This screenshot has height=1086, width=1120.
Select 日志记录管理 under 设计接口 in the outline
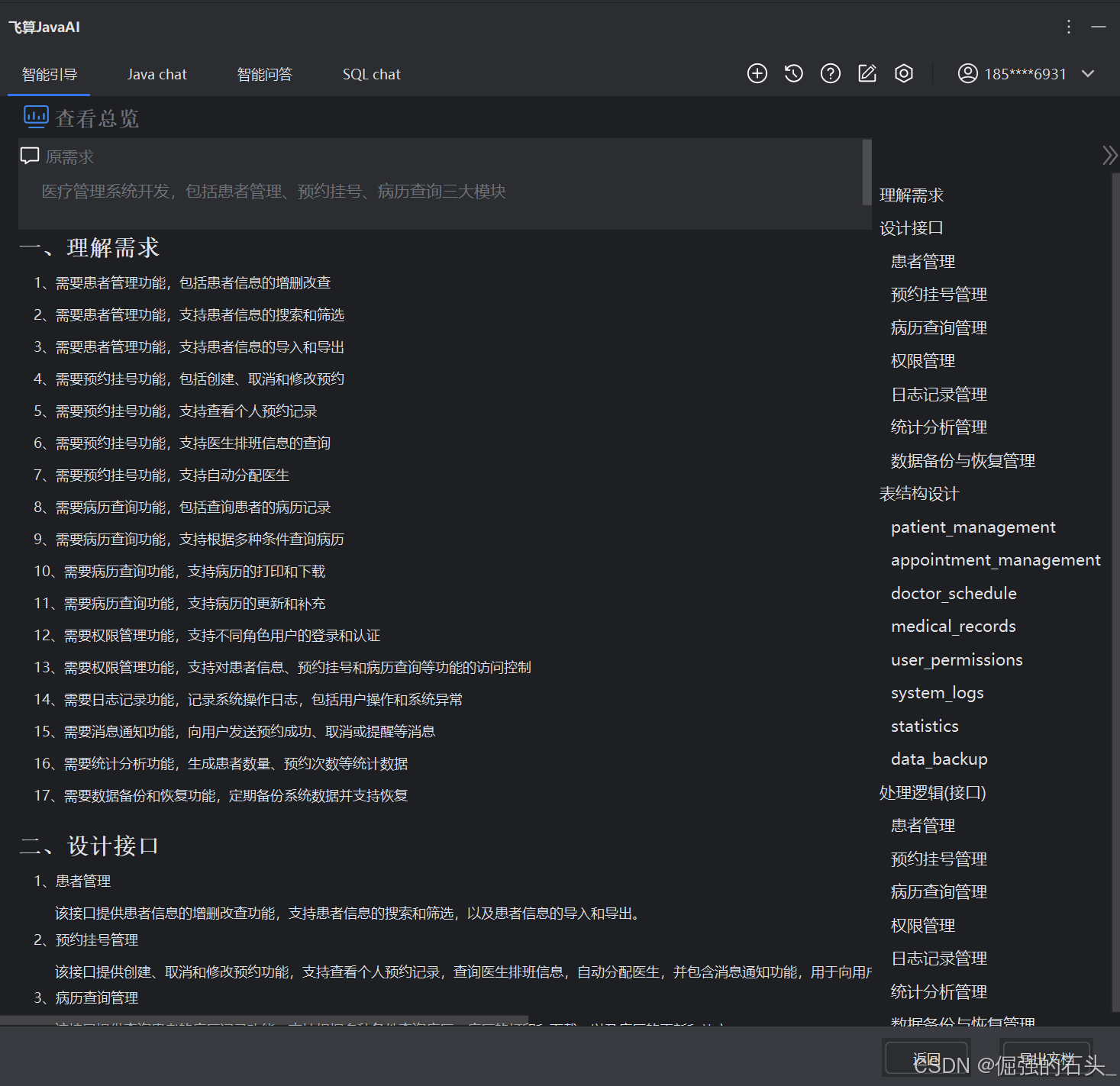(x=939, y=395)
